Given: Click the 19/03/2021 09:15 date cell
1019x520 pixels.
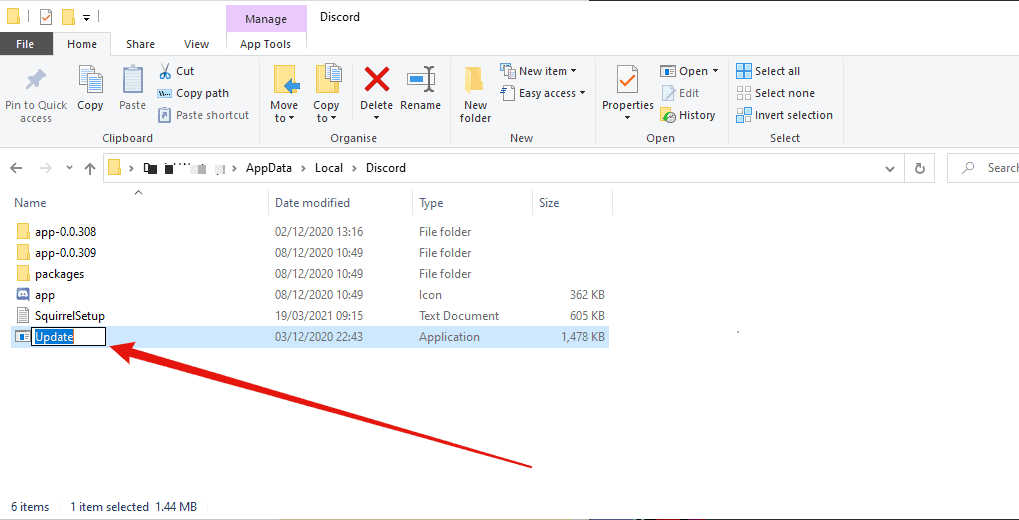Looking at the screenshot, I should coord(318,316).
